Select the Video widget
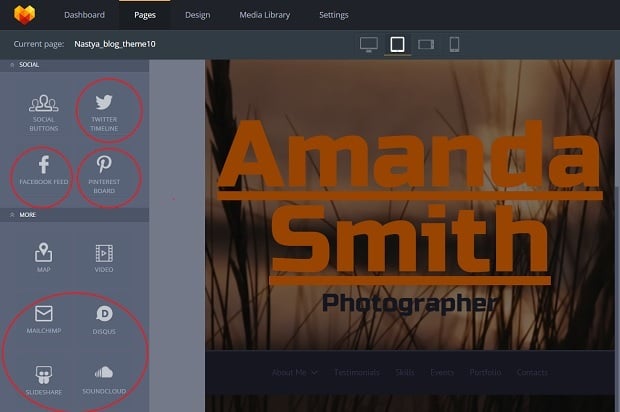 pos(104,257)
